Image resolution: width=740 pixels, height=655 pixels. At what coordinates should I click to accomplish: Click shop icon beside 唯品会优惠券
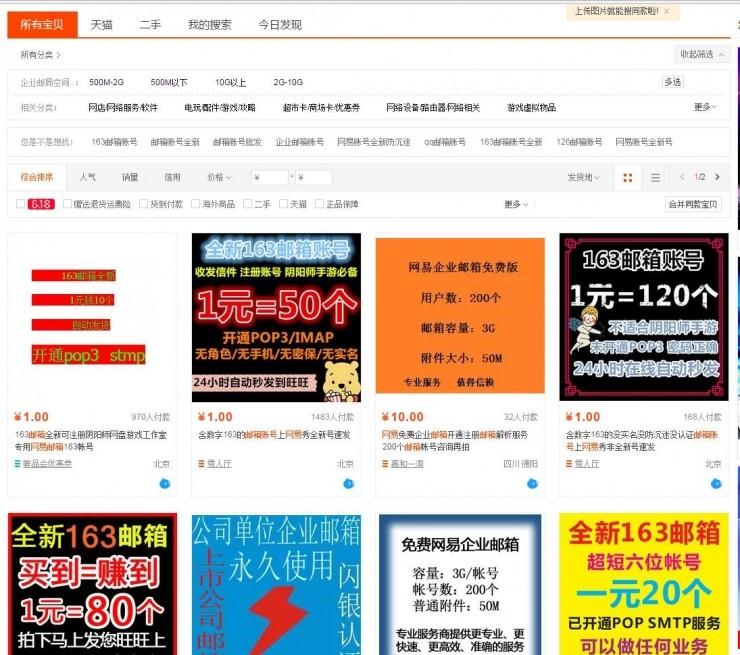coord(17,464)
